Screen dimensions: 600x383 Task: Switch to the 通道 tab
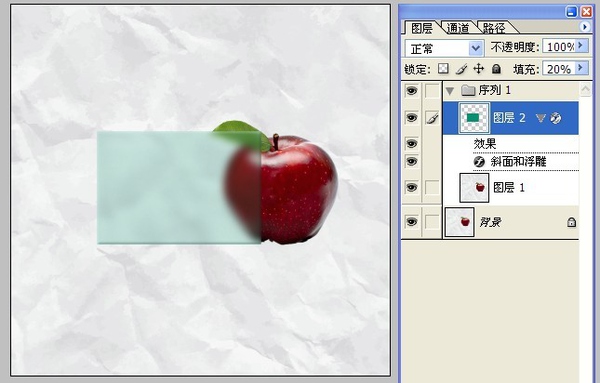click(458, 28)
